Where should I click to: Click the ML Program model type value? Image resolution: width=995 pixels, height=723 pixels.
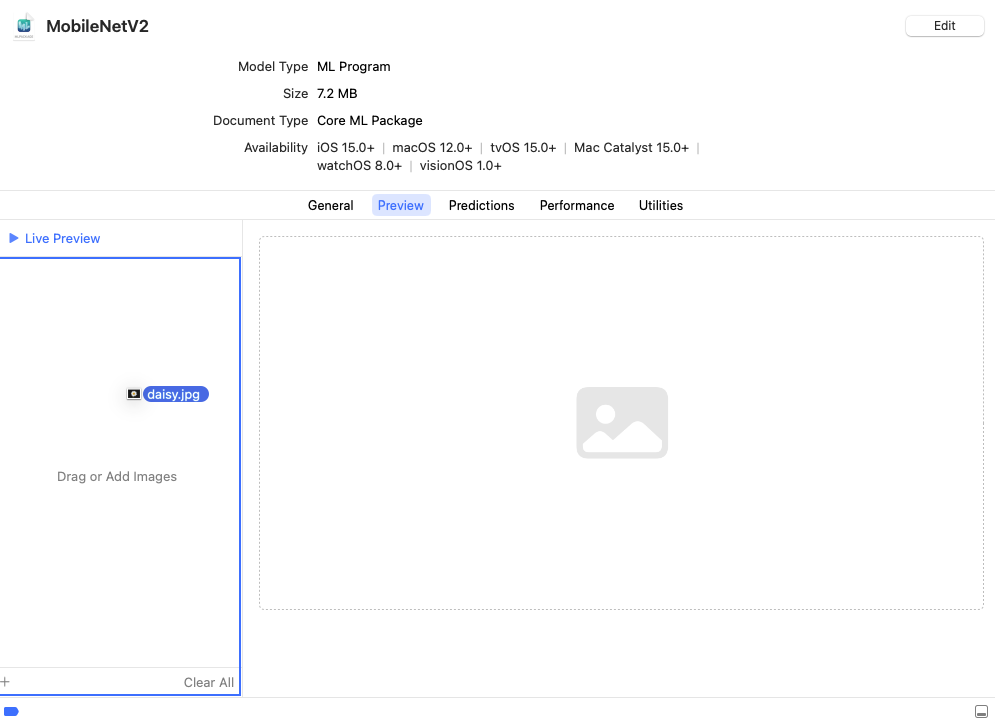click(x=353, y=67)
